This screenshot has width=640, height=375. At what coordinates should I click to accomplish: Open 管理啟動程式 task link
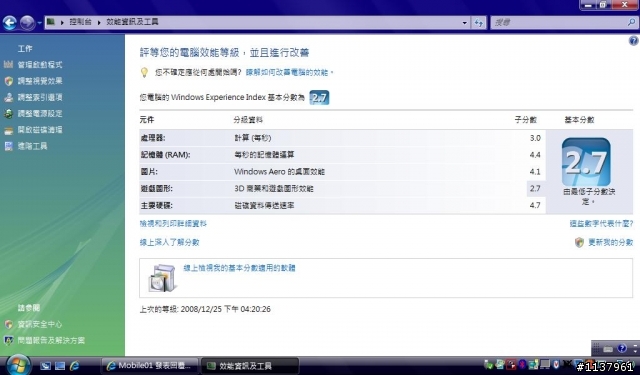coord(40,64)
